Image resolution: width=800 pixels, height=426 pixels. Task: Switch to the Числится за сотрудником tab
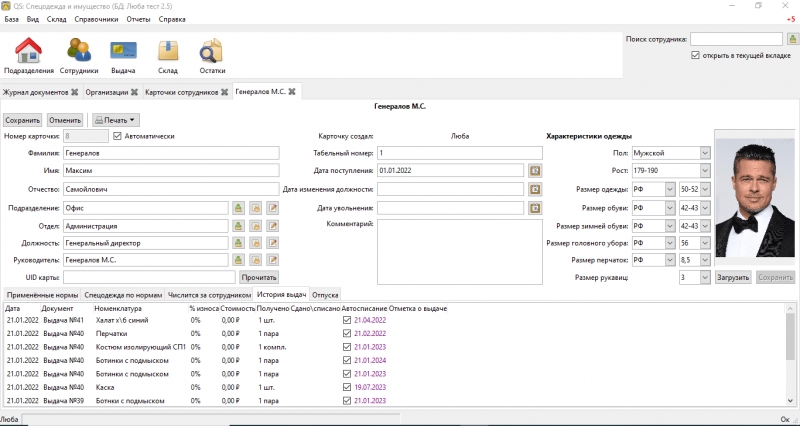(209, 295)
